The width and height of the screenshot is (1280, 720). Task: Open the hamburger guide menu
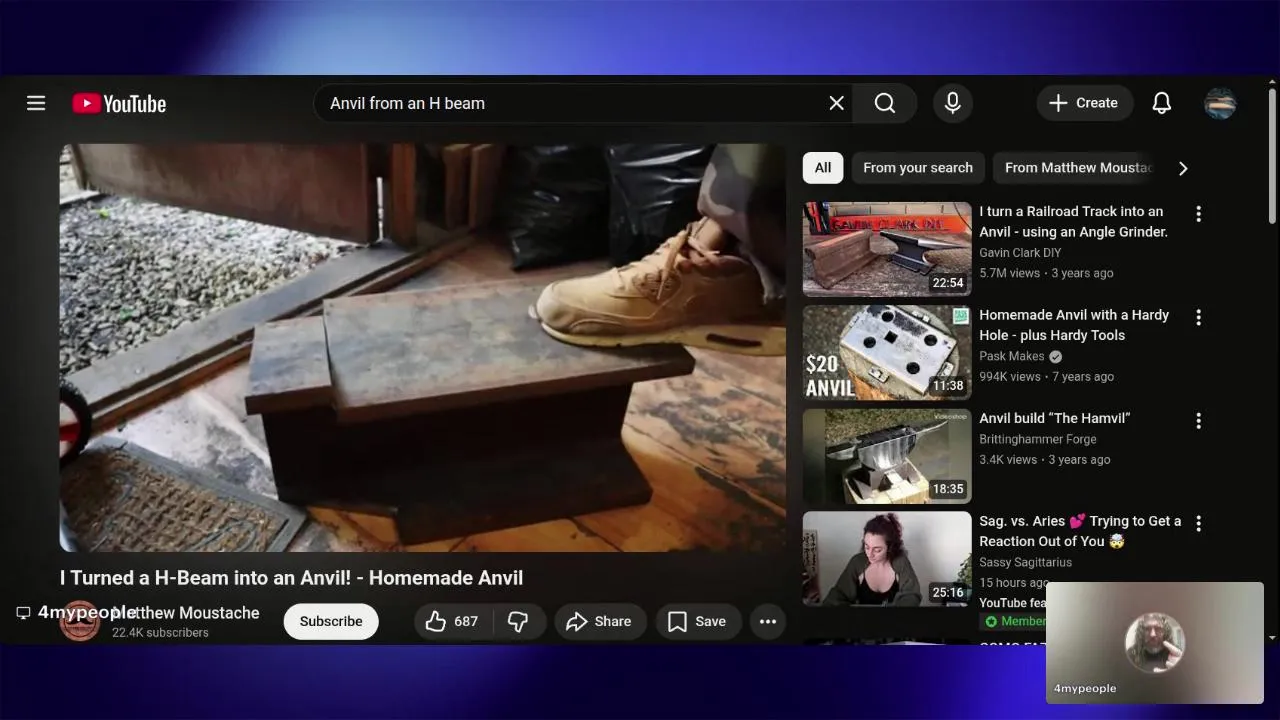pos(36,103)
